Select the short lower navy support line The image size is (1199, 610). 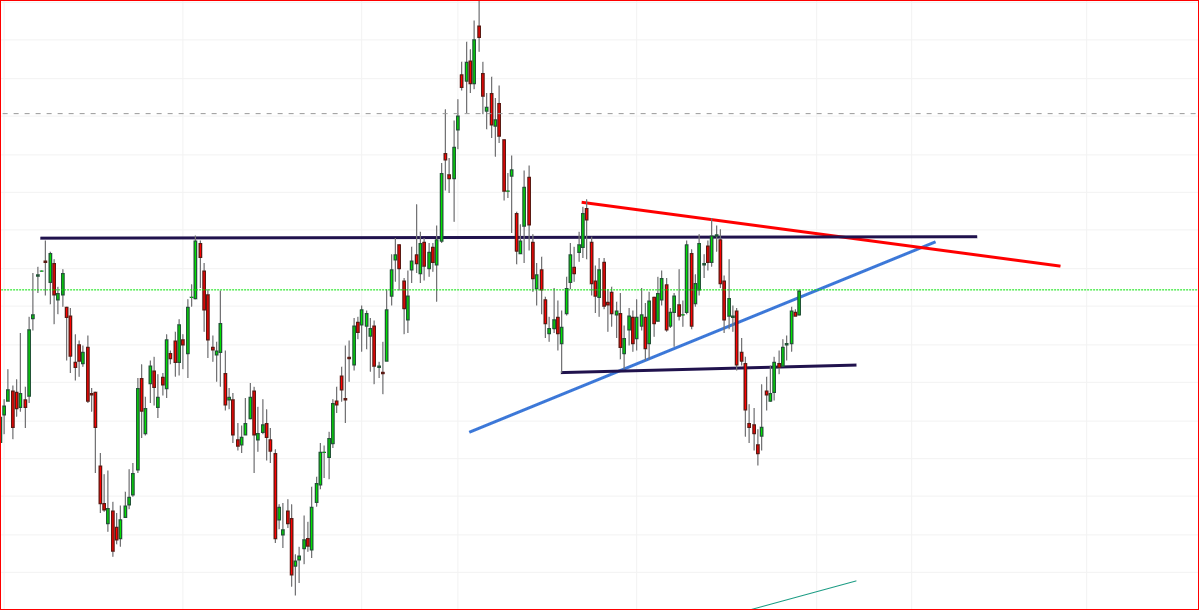[x=709, y=368]
